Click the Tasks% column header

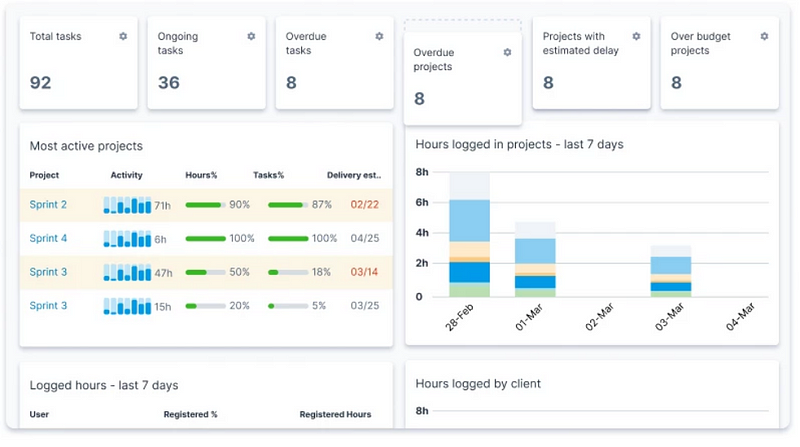[x=268, y=175]
